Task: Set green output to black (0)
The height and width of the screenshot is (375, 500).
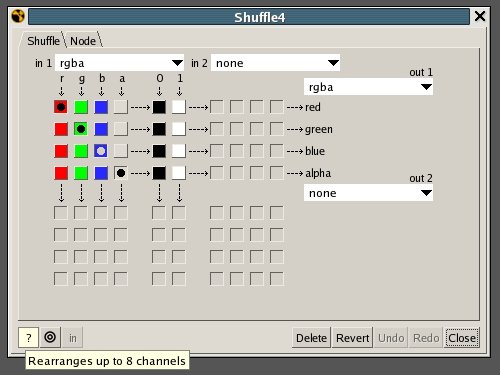Action: click(x=159, y=129)
